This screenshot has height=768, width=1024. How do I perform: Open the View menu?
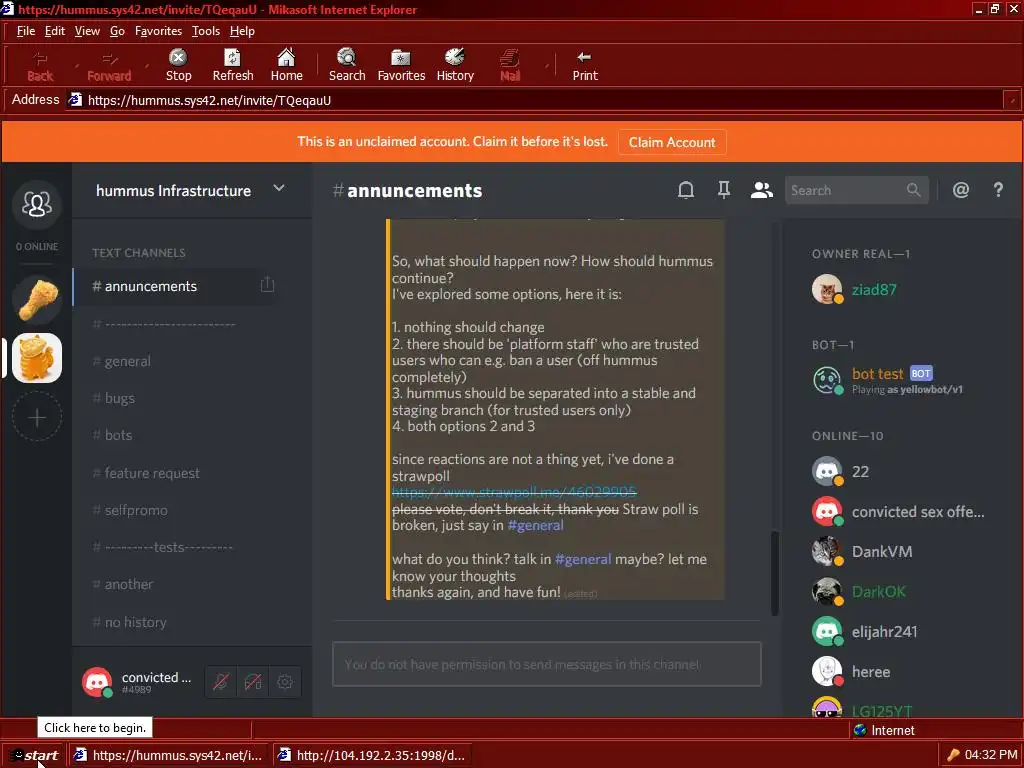point(87,31)
